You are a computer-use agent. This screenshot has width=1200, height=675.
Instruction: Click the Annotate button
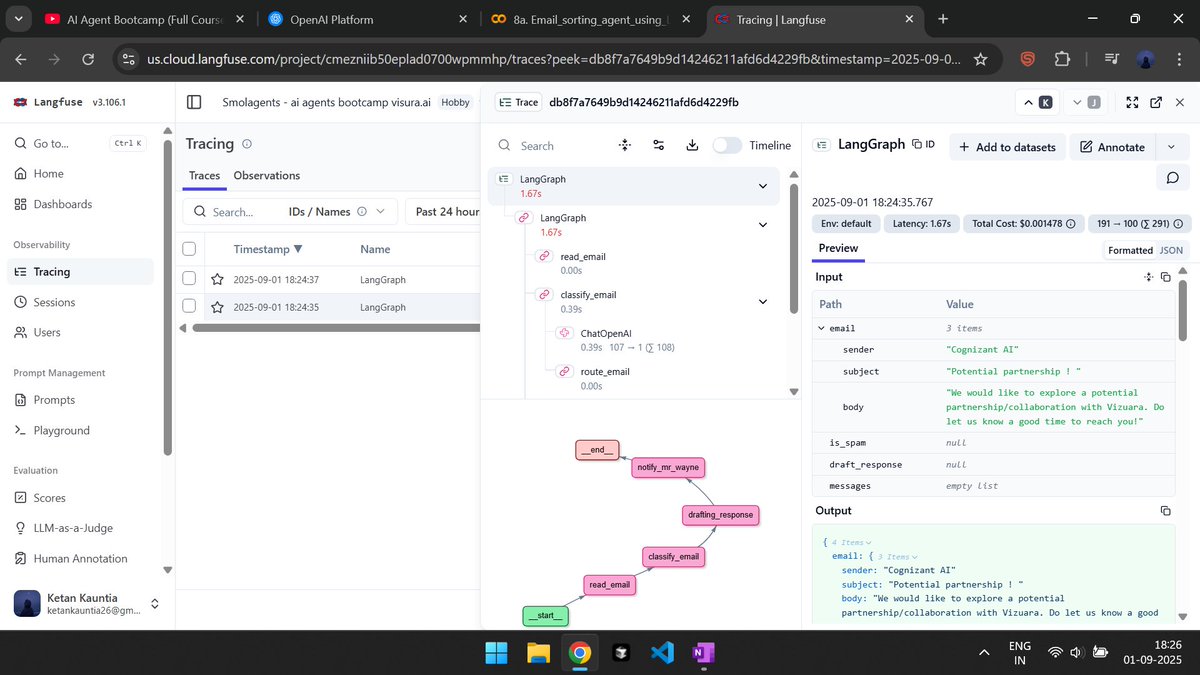tap(1112, 147)
